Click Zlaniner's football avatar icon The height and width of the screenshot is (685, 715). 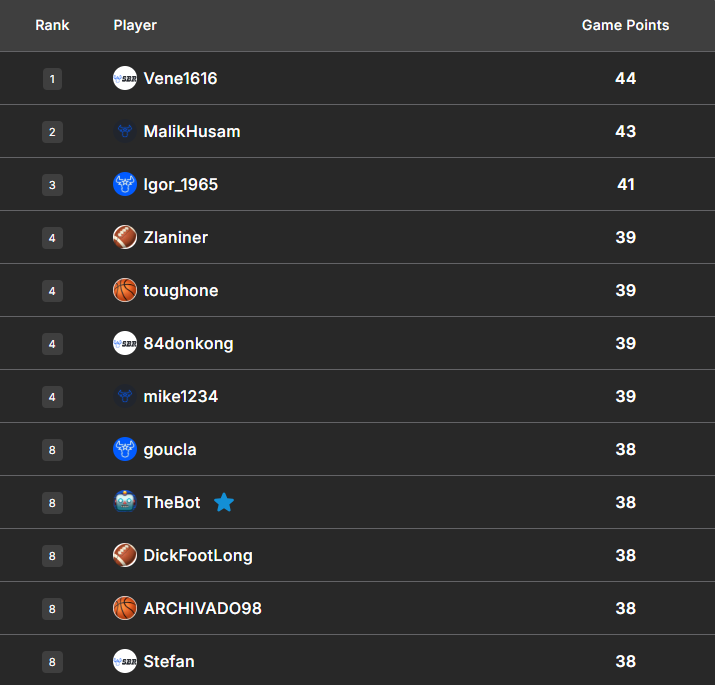[x=125, y=237]
